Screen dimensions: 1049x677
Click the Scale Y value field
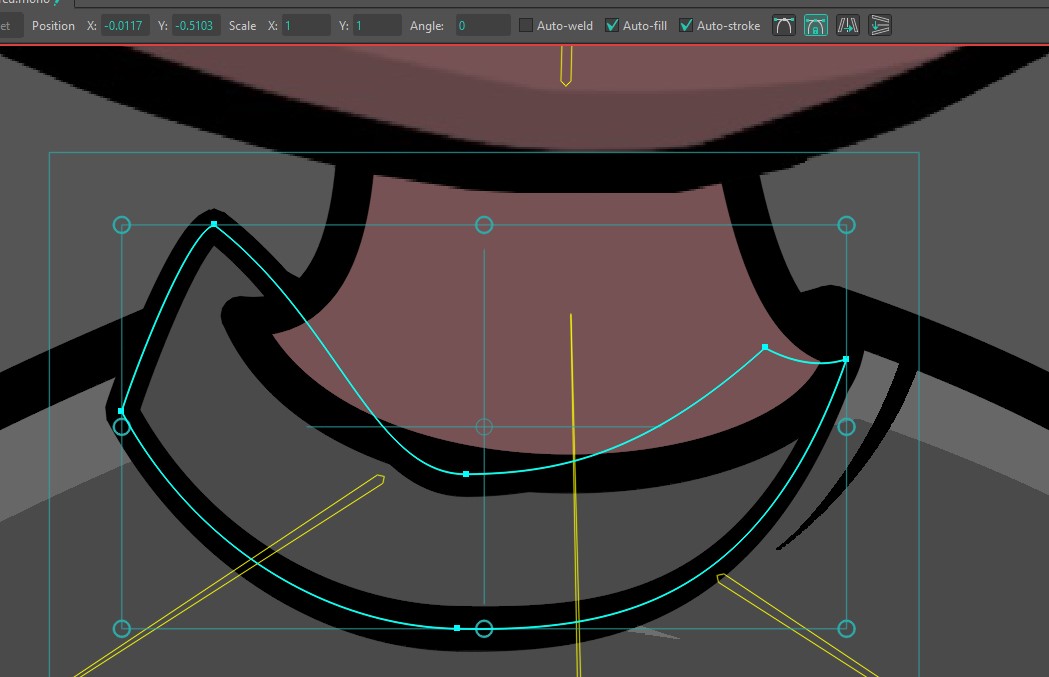[377, 25]
